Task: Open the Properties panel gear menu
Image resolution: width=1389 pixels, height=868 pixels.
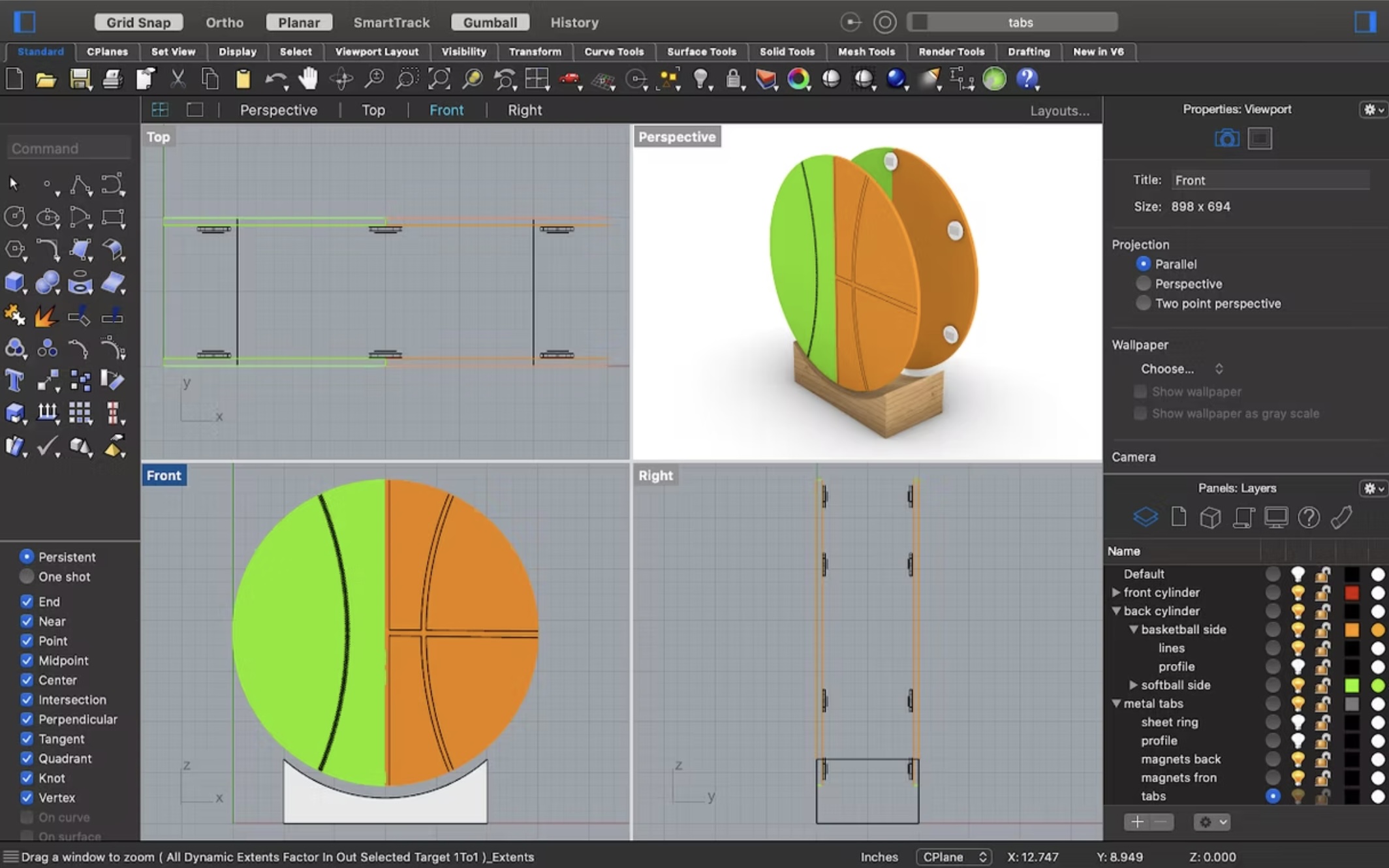Action: (1373, 110)
